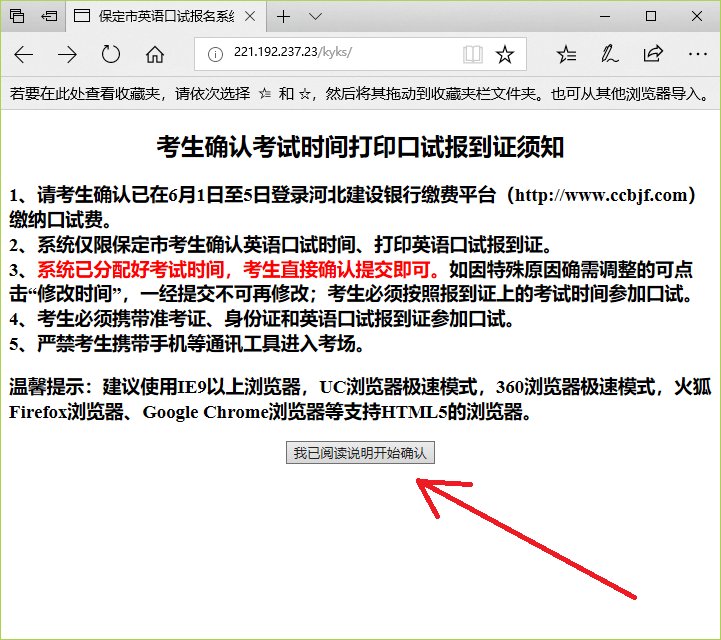
Task: Share this page icon
Action: pos(653,54)
